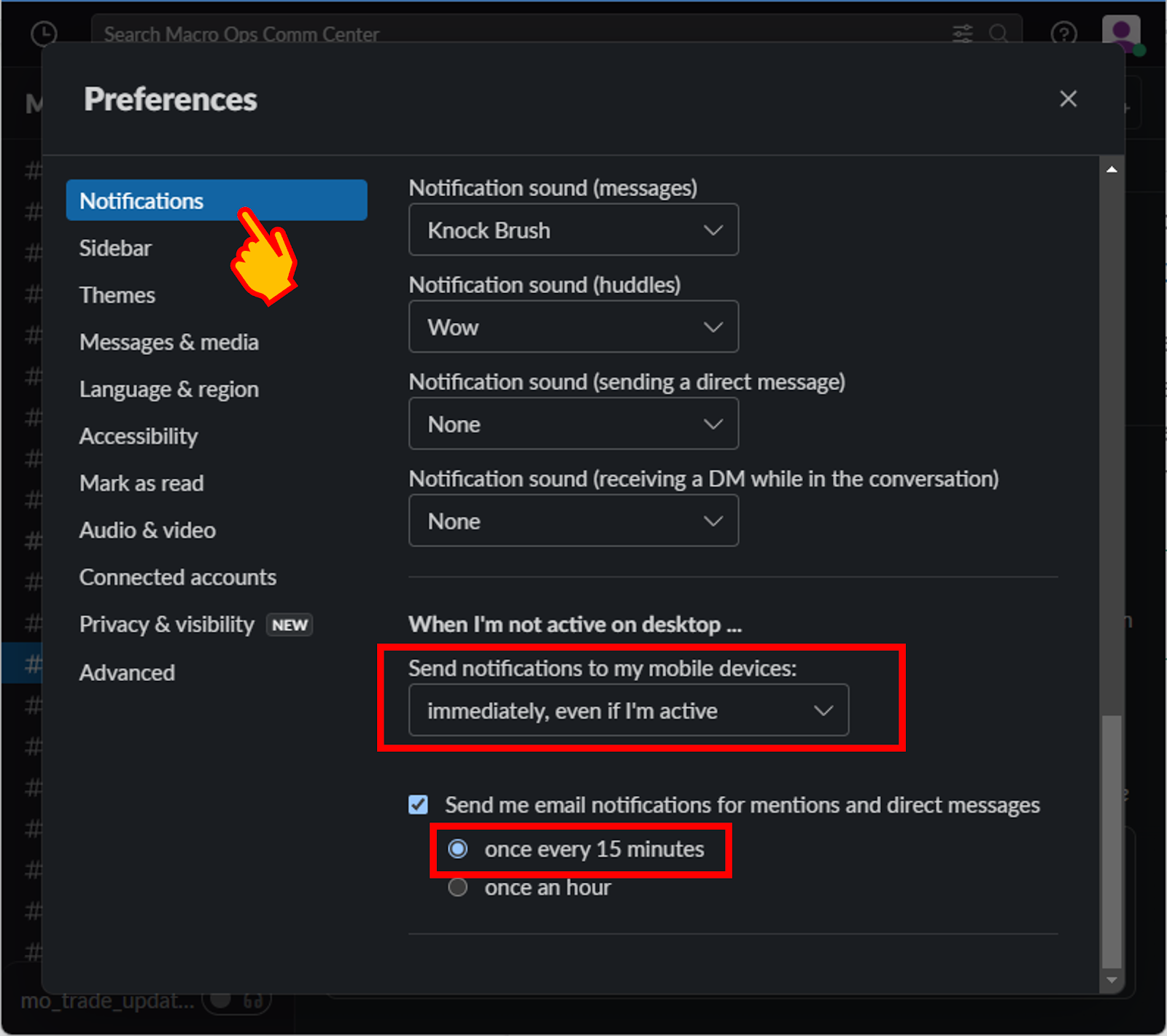Open the help question mark icon

(x=1064, y=34)
